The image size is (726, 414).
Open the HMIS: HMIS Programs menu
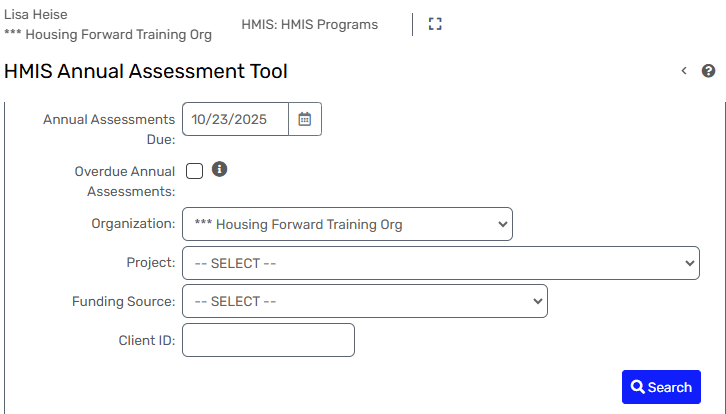coord(310,24)
